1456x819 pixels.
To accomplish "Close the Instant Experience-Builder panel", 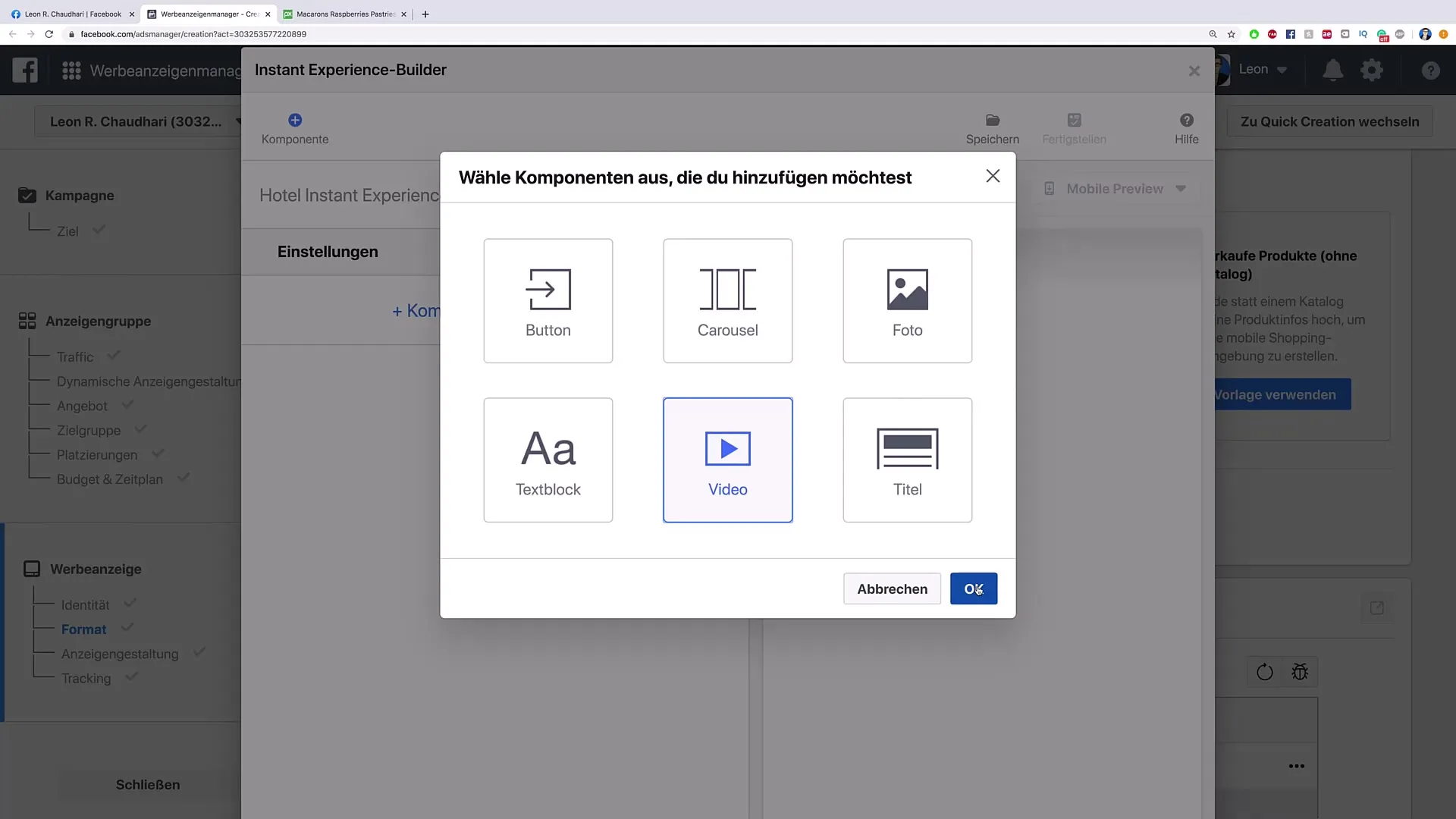I will point(1194,71).
